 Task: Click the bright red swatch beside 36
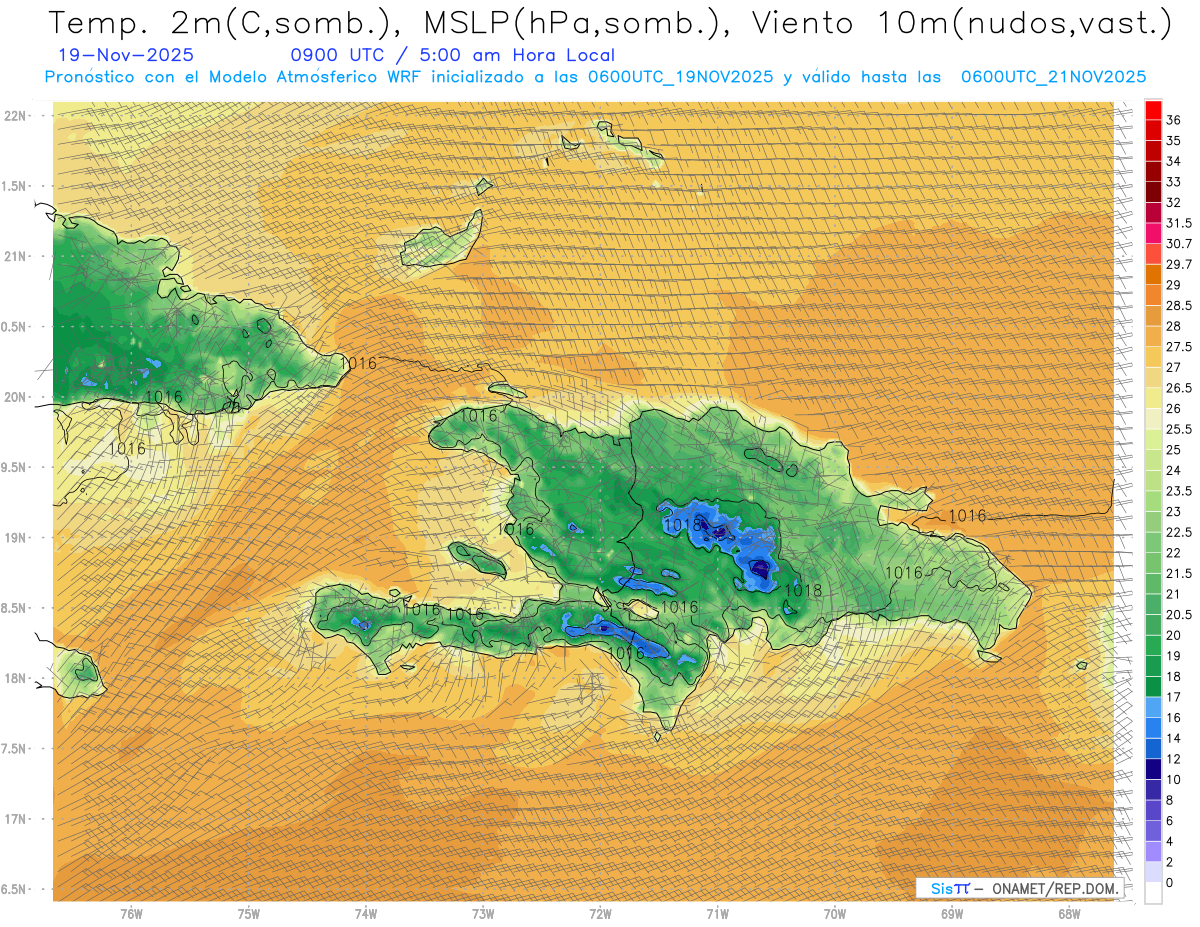pyautogui.click(x=1153, y=110)
